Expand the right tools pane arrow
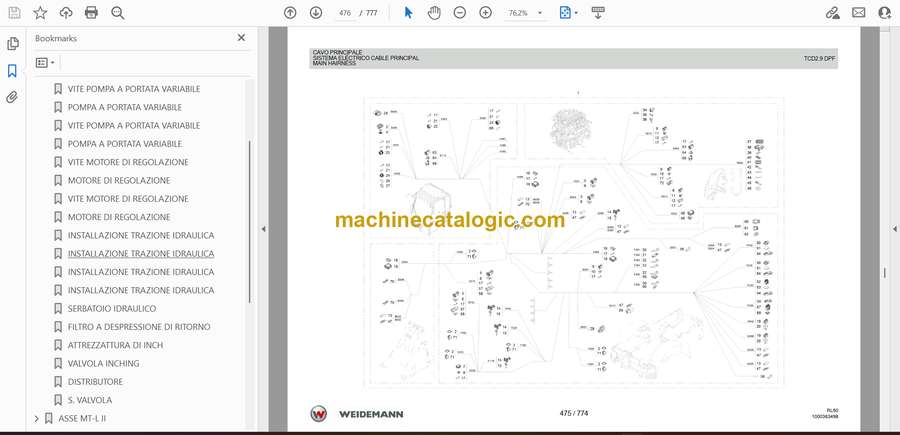 click(x=894, y=229)
